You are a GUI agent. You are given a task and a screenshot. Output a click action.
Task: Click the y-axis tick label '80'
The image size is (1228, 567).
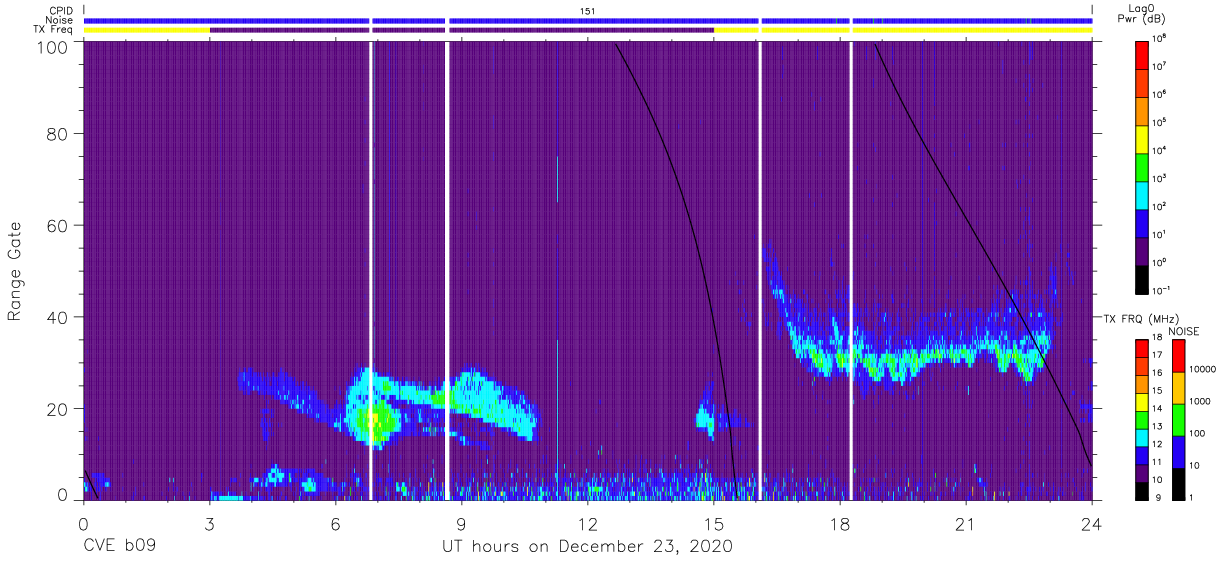(x=56, y=134)
